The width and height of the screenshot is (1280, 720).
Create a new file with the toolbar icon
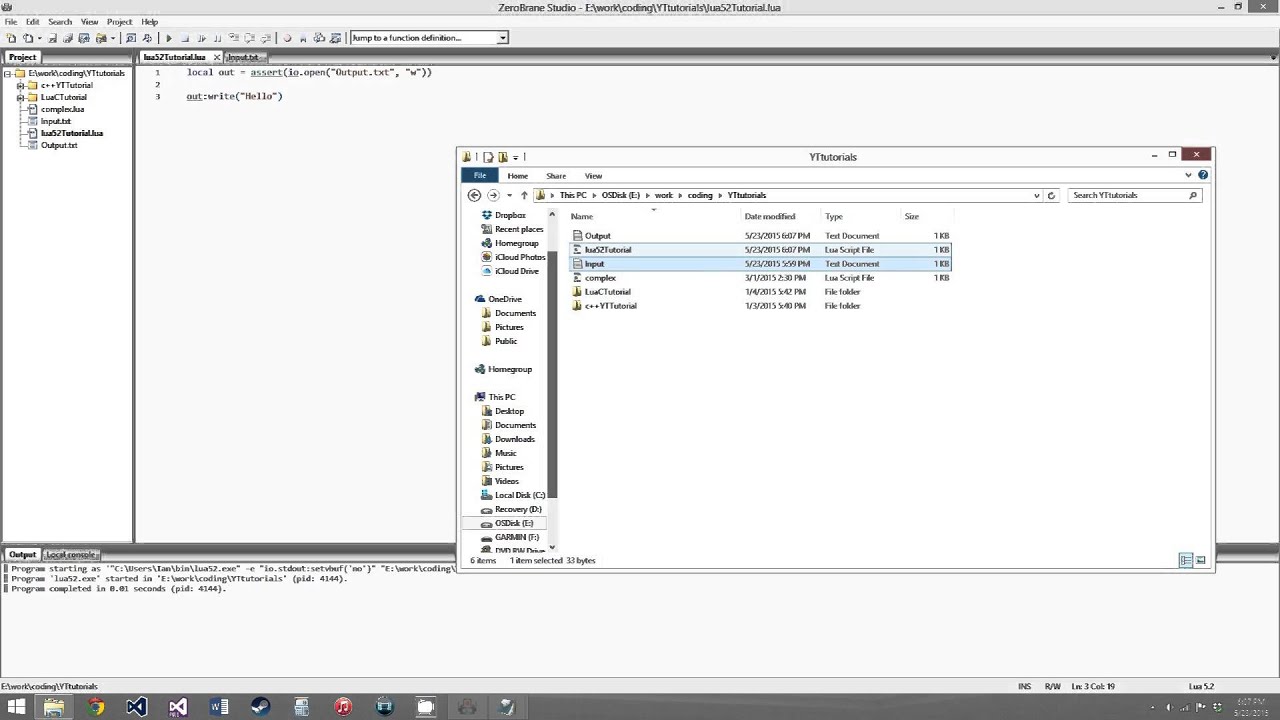point(11,38)
